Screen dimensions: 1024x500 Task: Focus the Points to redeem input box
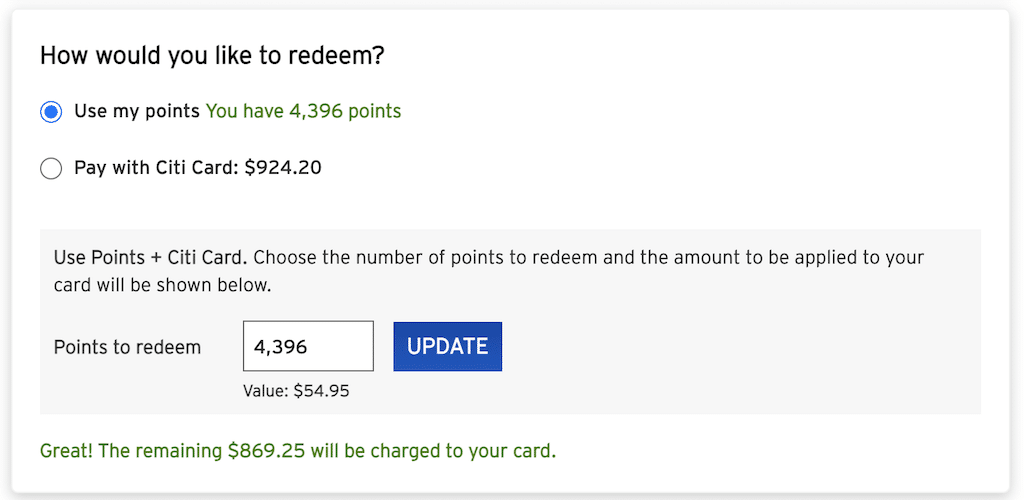(308, 346)
